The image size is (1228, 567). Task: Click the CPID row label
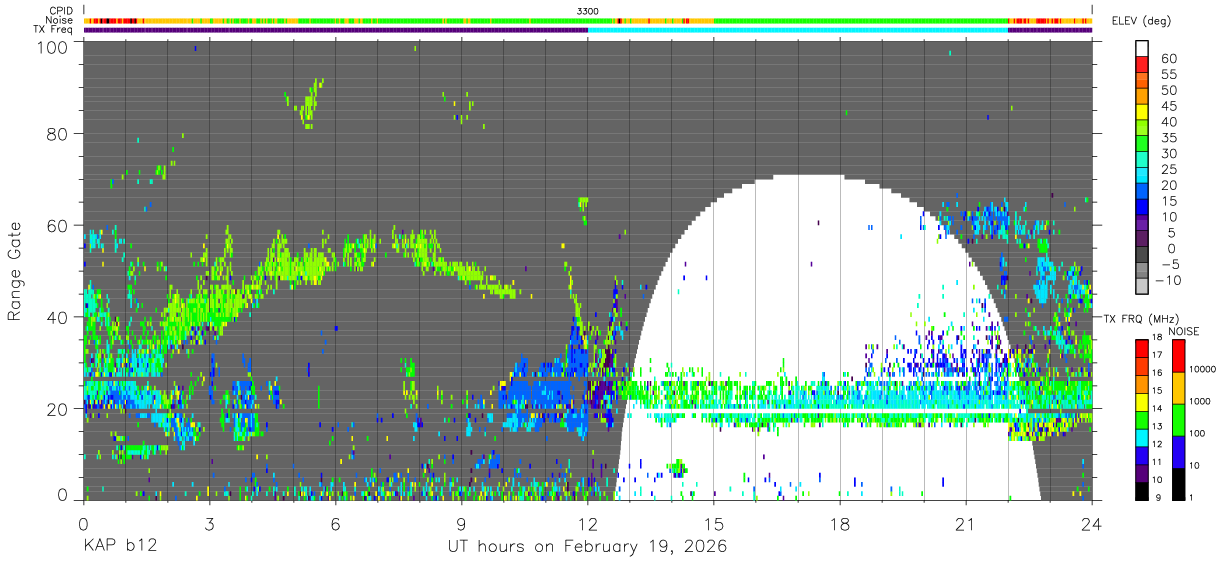coord(61,10)
